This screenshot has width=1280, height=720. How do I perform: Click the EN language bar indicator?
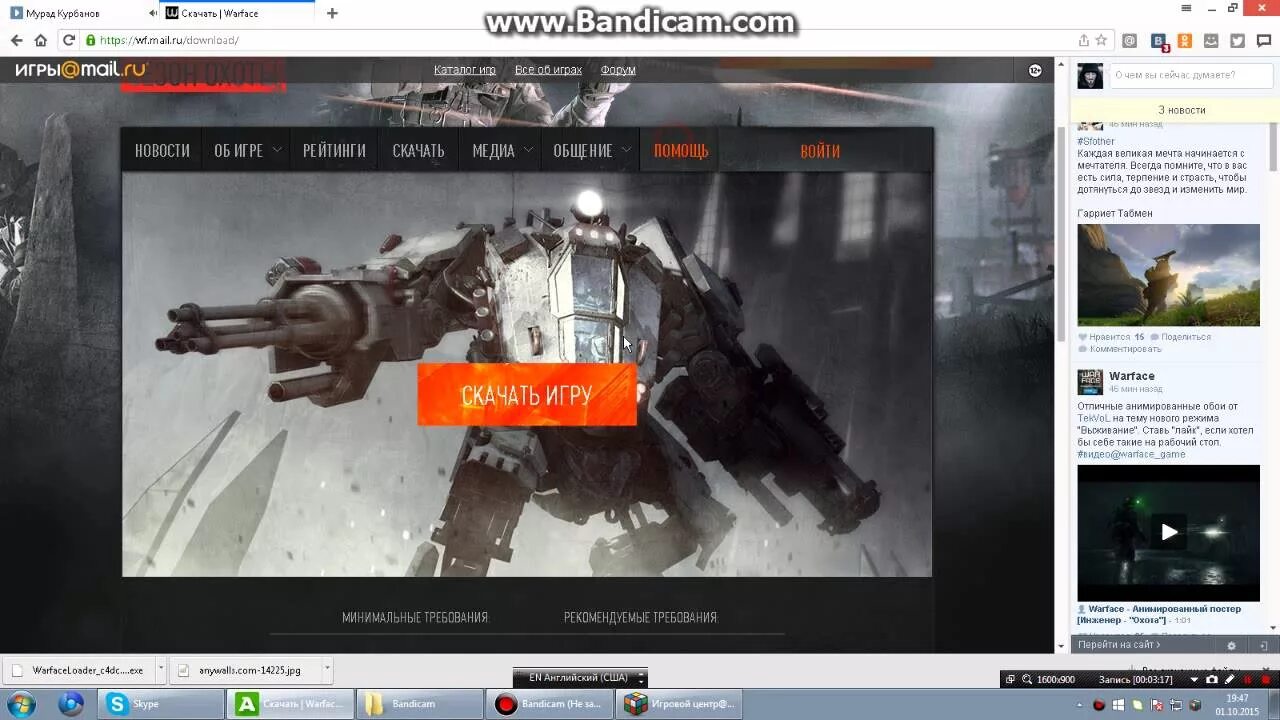[x=578, y=677]
